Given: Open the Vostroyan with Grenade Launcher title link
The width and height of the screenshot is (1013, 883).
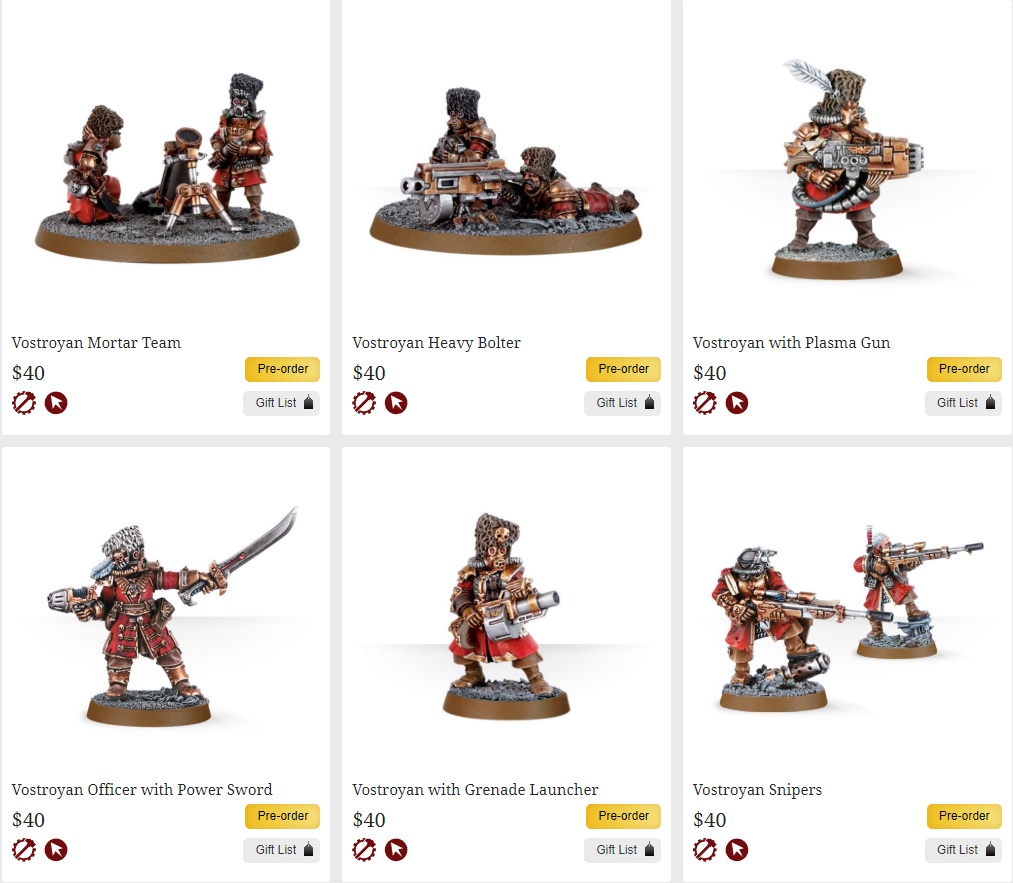Looking at the screenshot, I should pyautogui.click(x=475, y=789).
